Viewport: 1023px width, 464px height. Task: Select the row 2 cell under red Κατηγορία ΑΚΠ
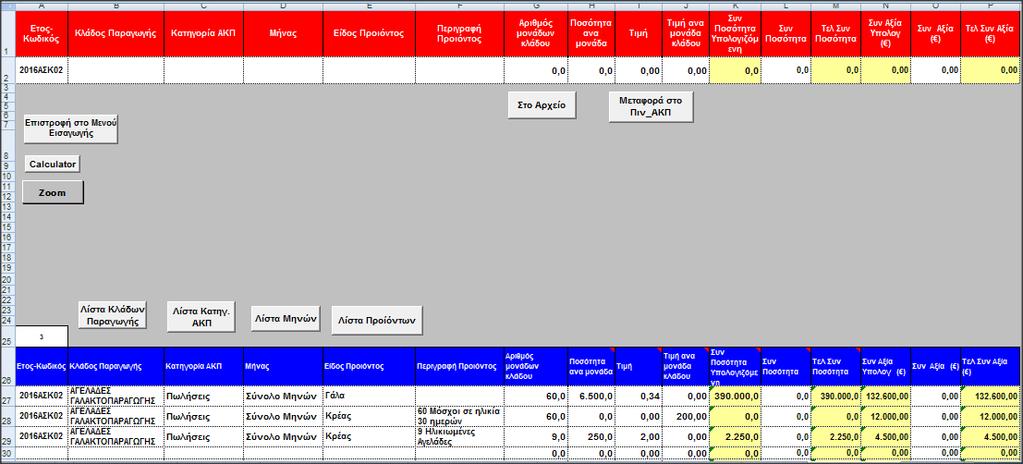coord(204,70)
